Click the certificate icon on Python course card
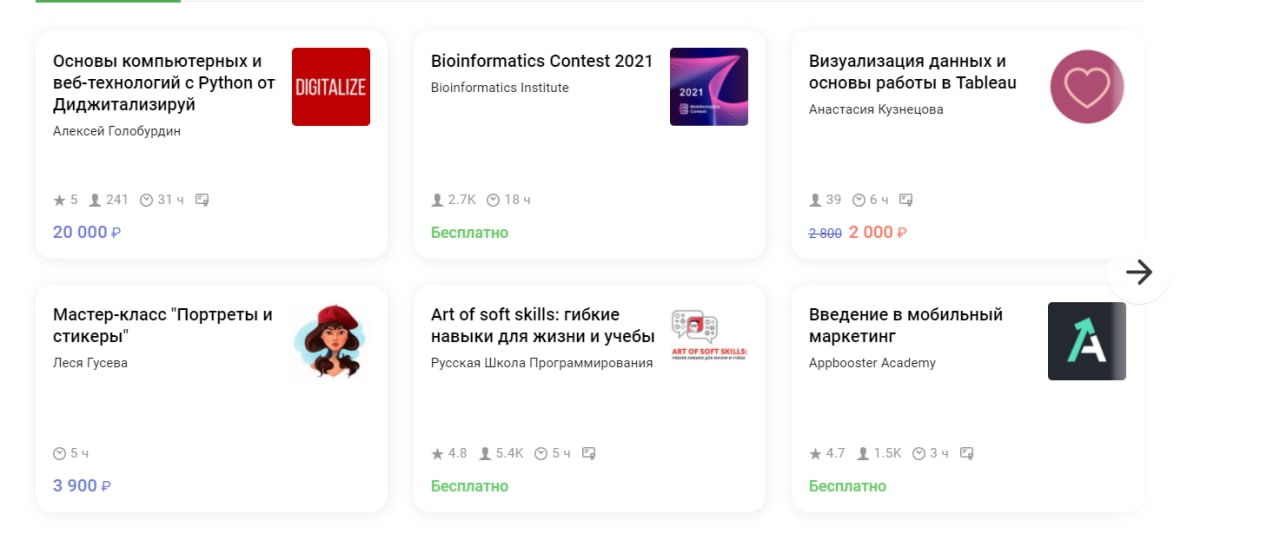The height and width of the screenshot is (547, 1280). coord(202,200)
